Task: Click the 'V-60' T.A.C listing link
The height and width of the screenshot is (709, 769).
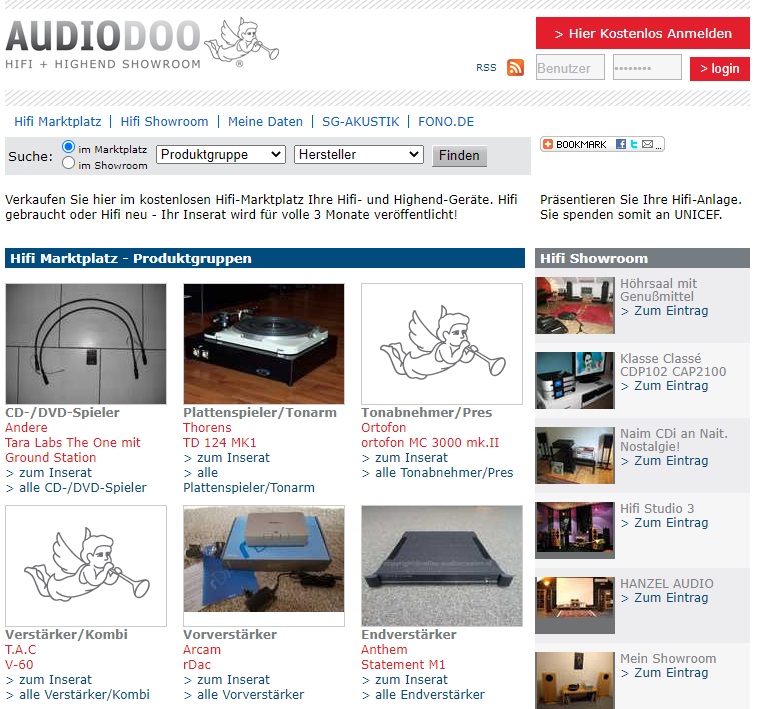Action: (19, 665)
